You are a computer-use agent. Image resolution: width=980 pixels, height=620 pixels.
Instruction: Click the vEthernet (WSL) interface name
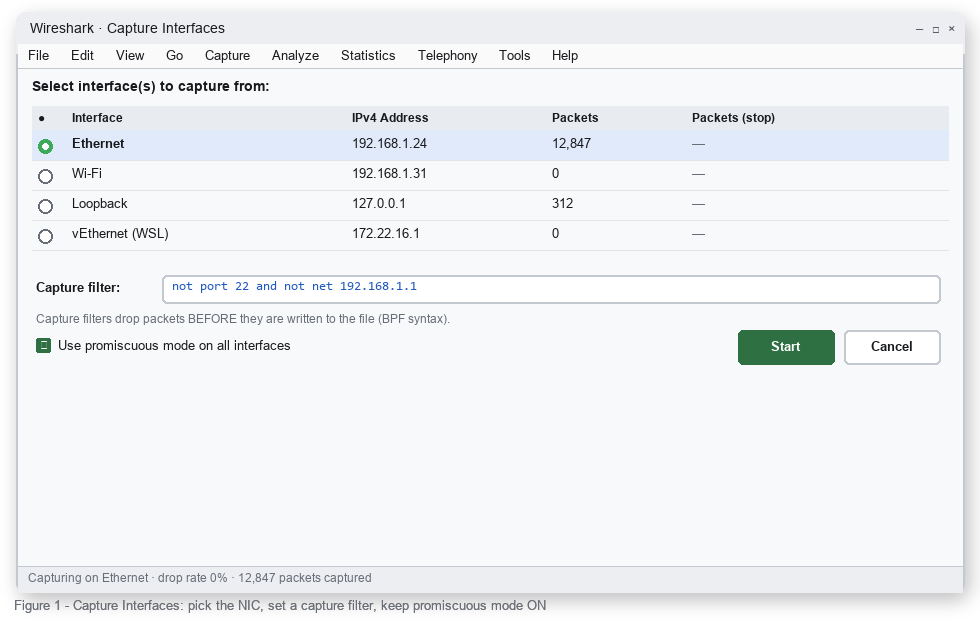[x=120, y=234]
